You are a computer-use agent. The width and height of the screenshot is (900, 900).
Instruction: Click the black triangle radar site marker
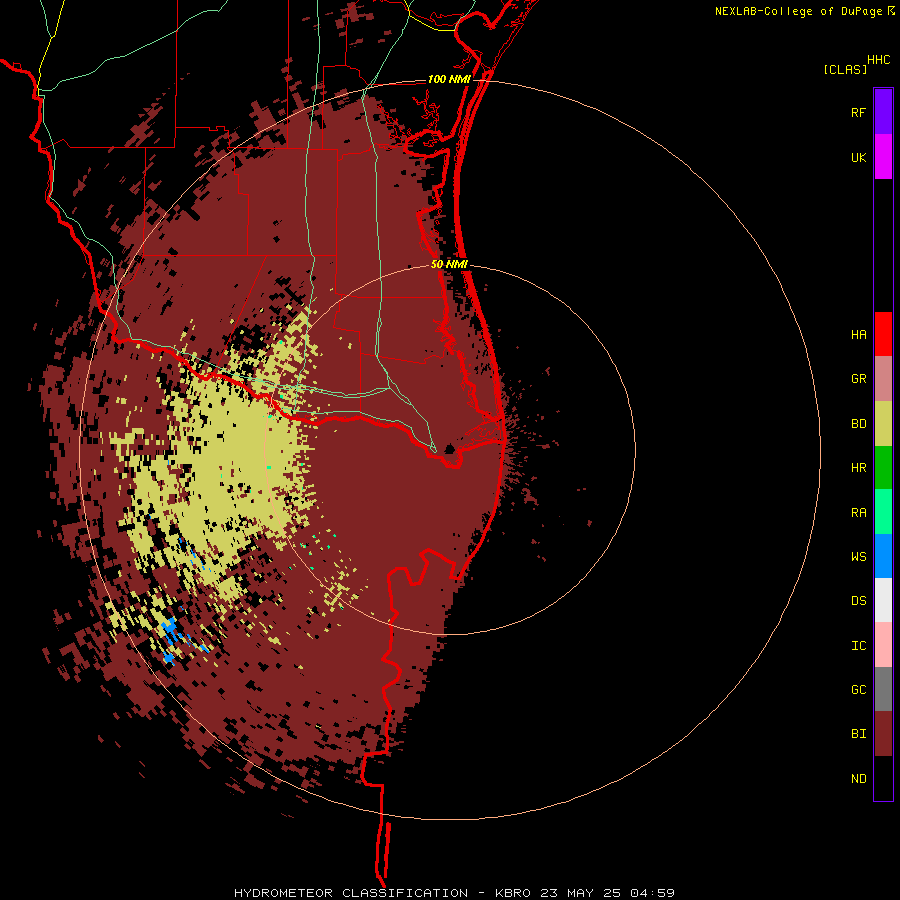[450, 449]
